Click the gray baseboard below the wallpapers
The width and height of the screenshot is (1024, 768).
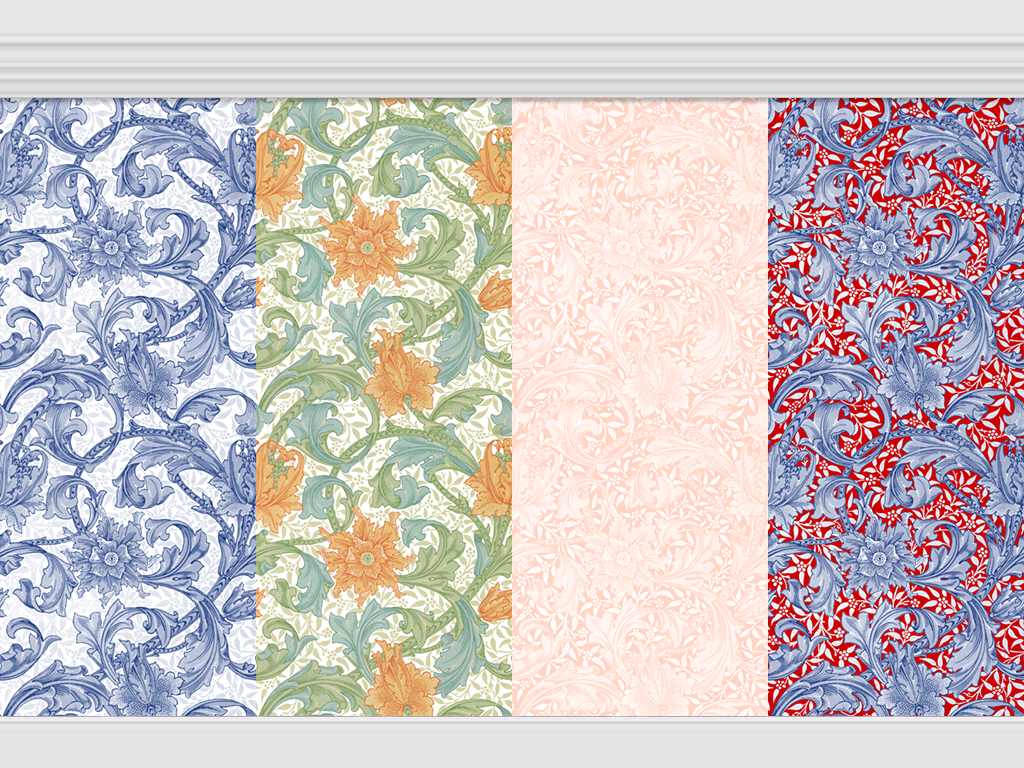(x=512, y=742)
